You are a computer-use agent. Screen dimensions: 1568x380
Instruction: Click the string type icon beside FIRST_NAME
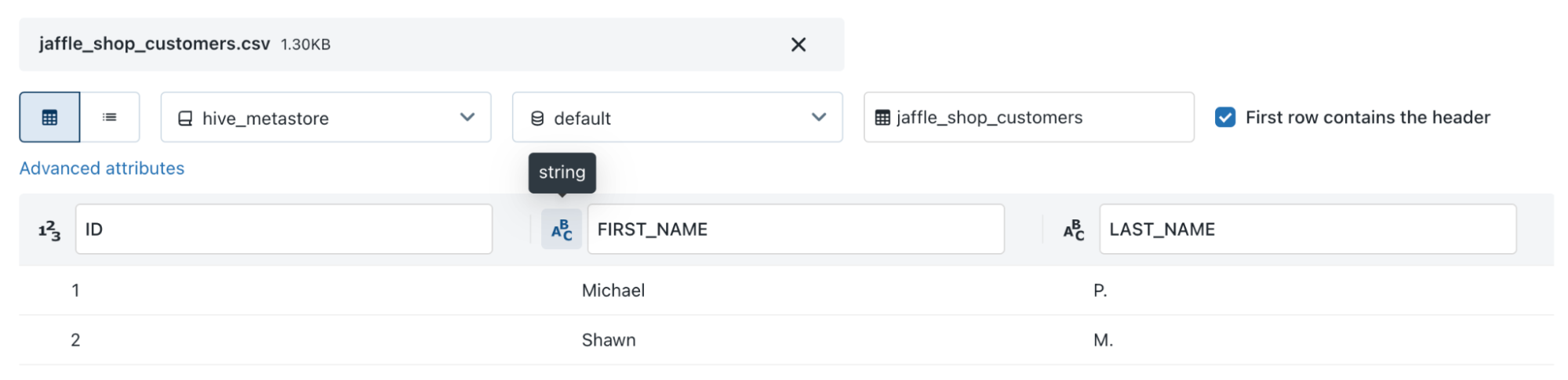562,230
